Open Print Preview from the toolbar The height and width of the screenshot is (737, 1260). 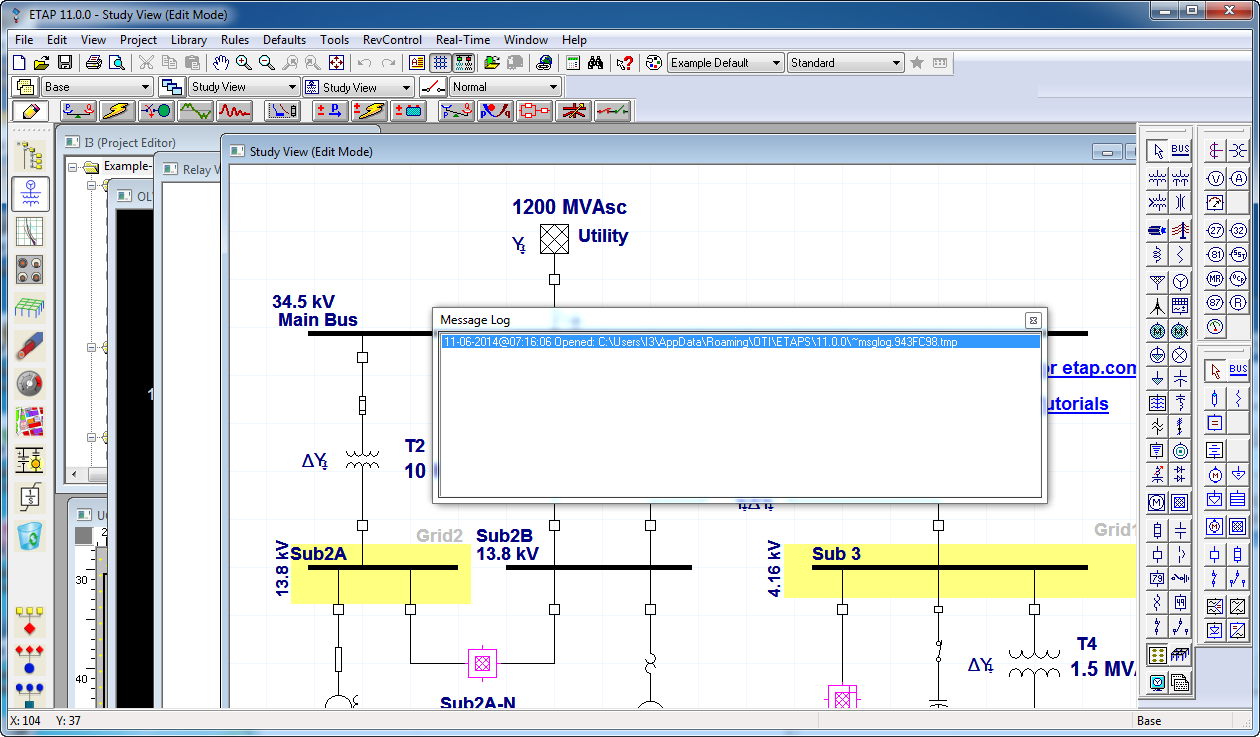coord(116,63)
